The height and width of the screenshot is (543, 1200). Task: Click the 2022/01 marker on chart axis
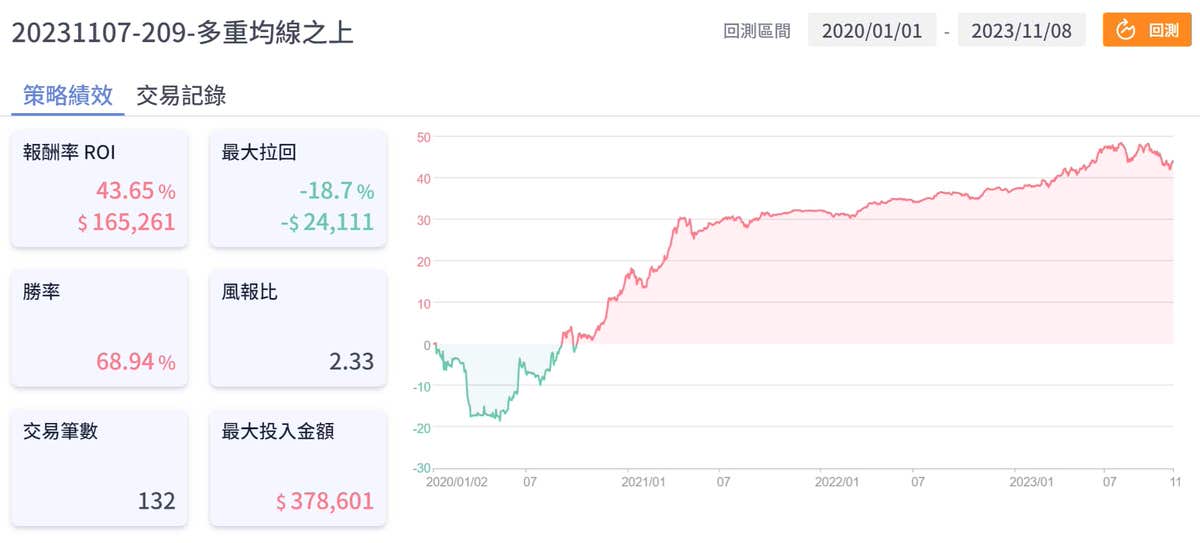(836, 482)
